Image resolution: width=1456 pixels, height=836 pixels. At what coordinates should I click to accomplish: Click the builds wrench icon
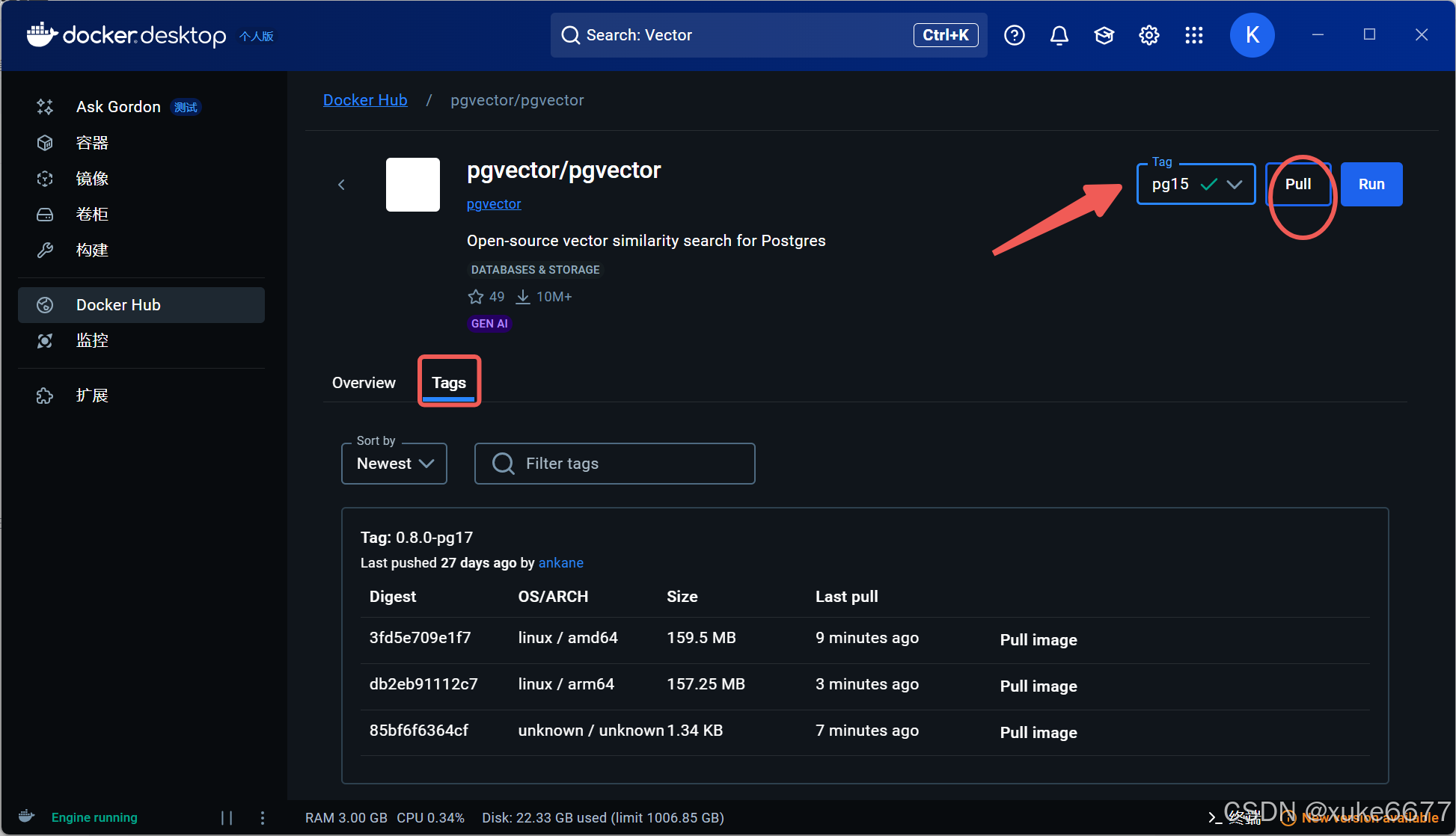coord(45,251)
